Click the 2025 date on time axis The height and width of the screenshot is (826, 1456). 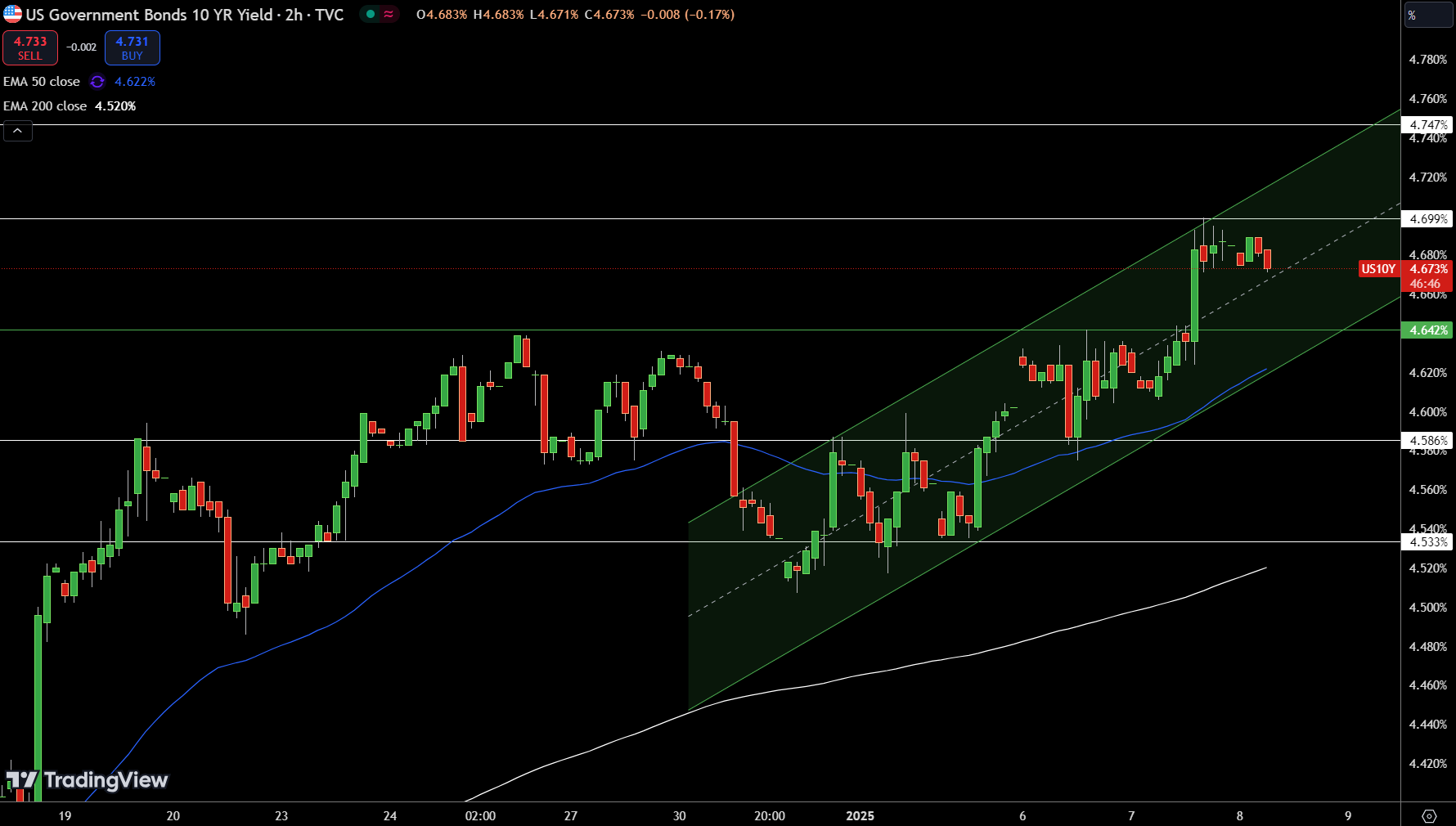click(x=860, y=816)
